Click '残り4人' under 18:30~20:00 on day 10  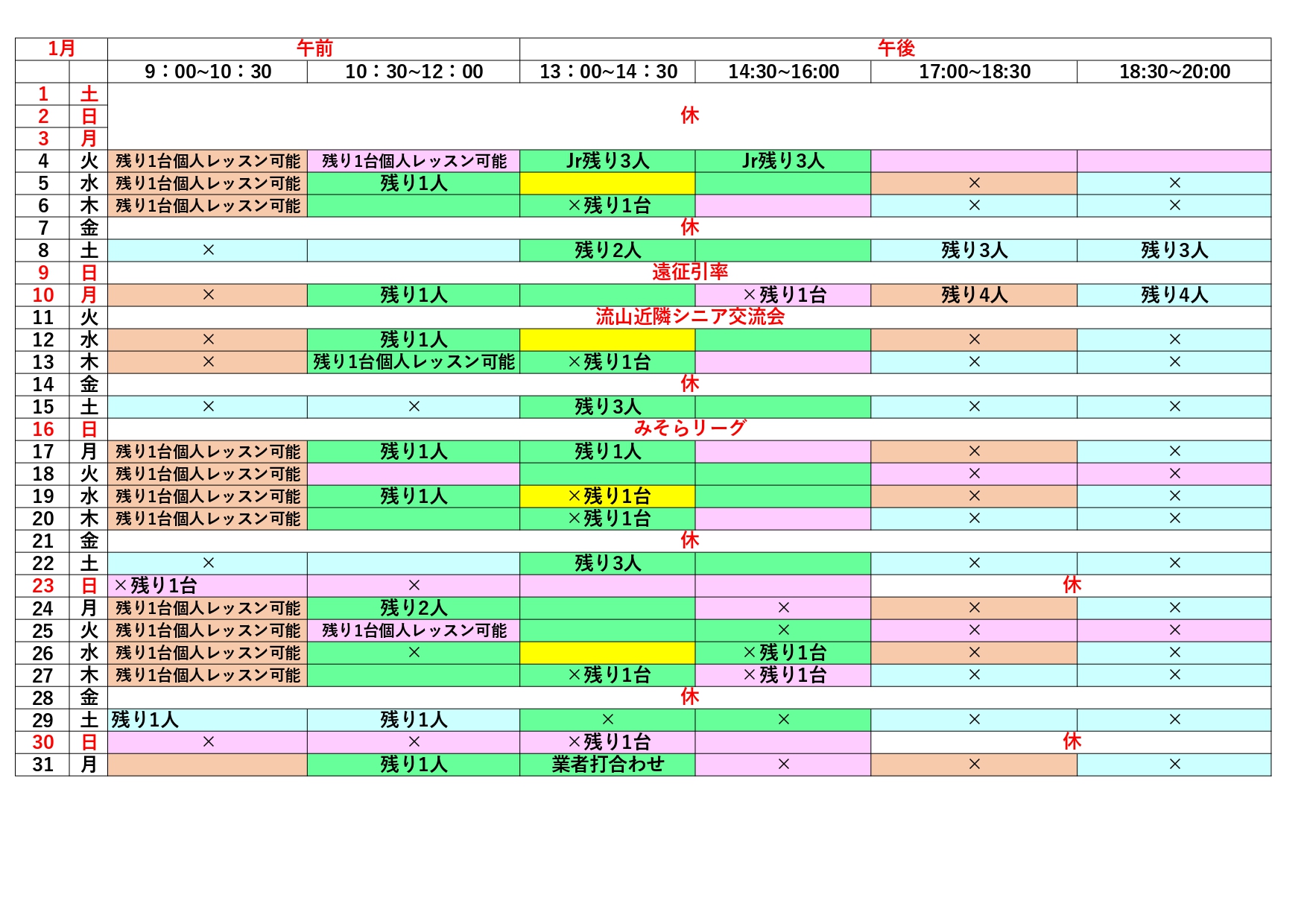1174,295
